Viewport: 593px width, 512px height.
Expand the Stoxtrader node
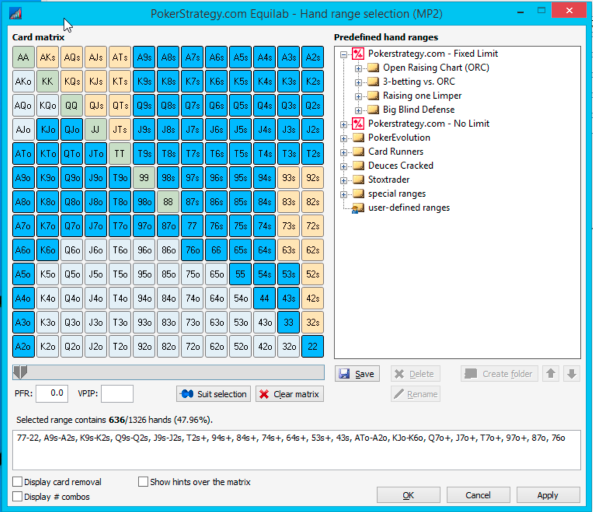point(343,180)
